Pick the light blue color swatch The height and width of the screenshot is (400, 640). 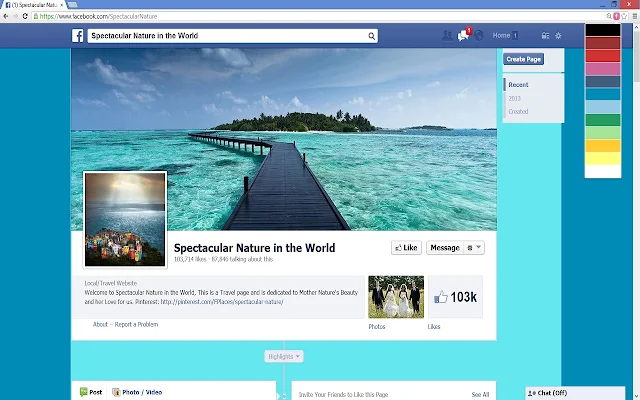[x=603, y=107]
